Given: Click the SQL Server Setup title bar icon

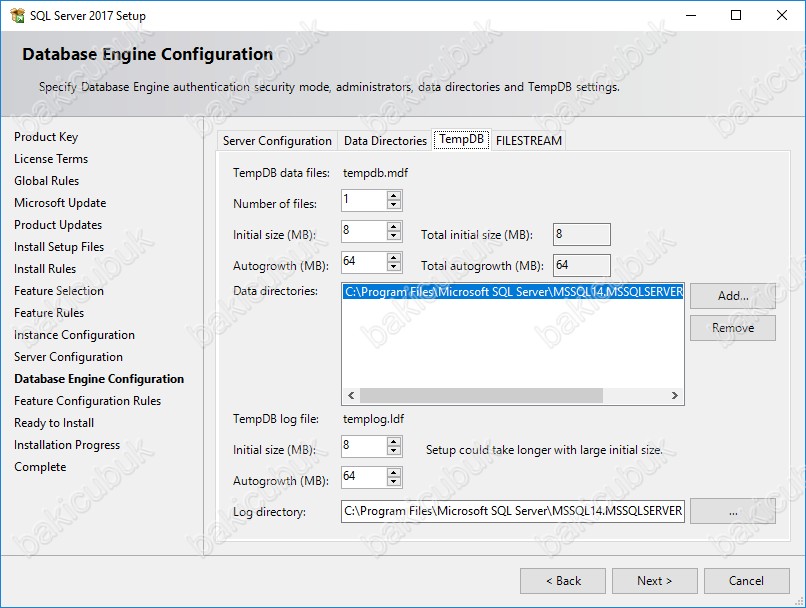Looking at the screenshot, I should (17, 15).
